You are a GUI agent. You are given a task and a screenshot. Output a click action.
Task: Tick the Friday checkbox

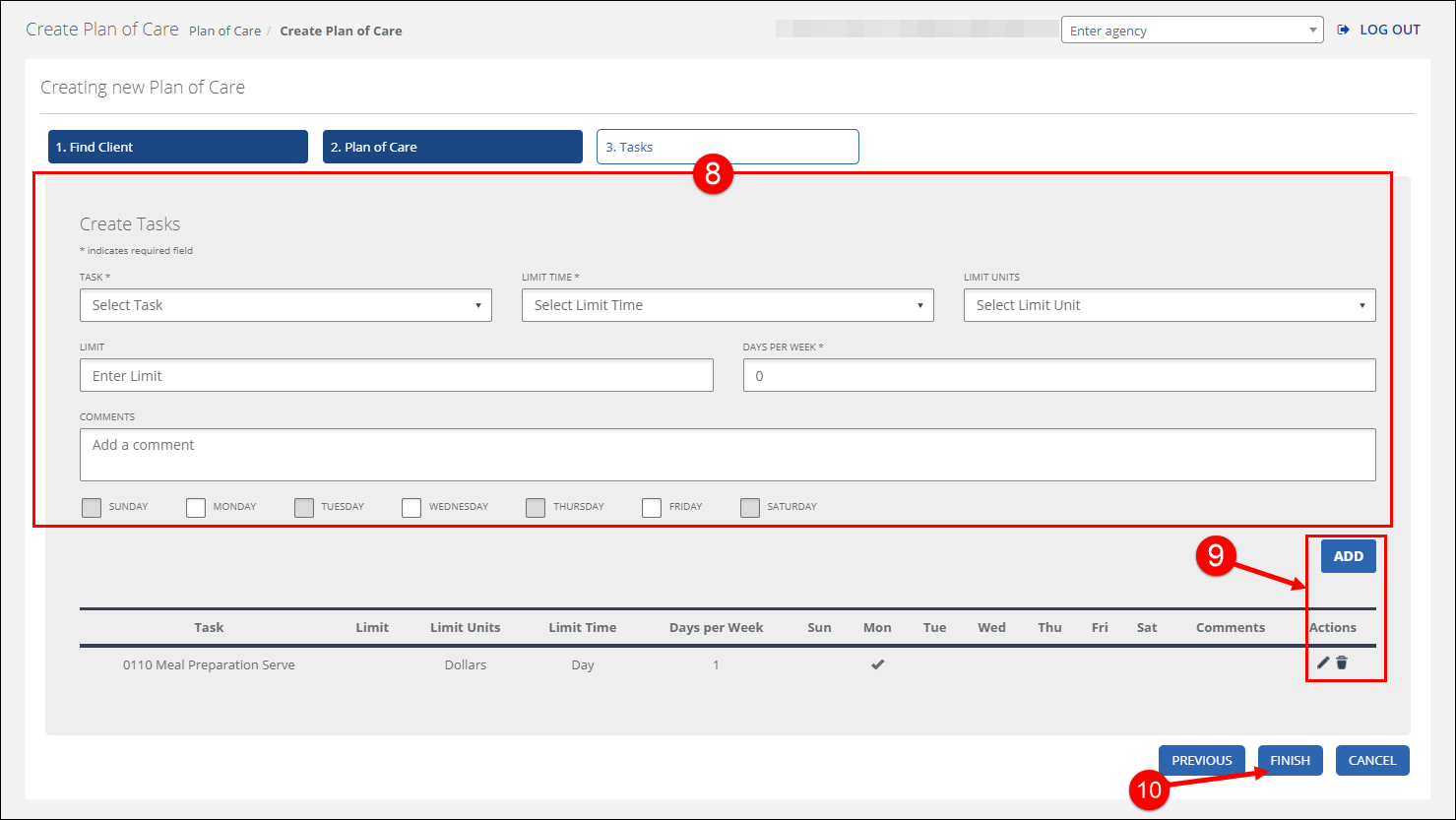pos(651,508)
